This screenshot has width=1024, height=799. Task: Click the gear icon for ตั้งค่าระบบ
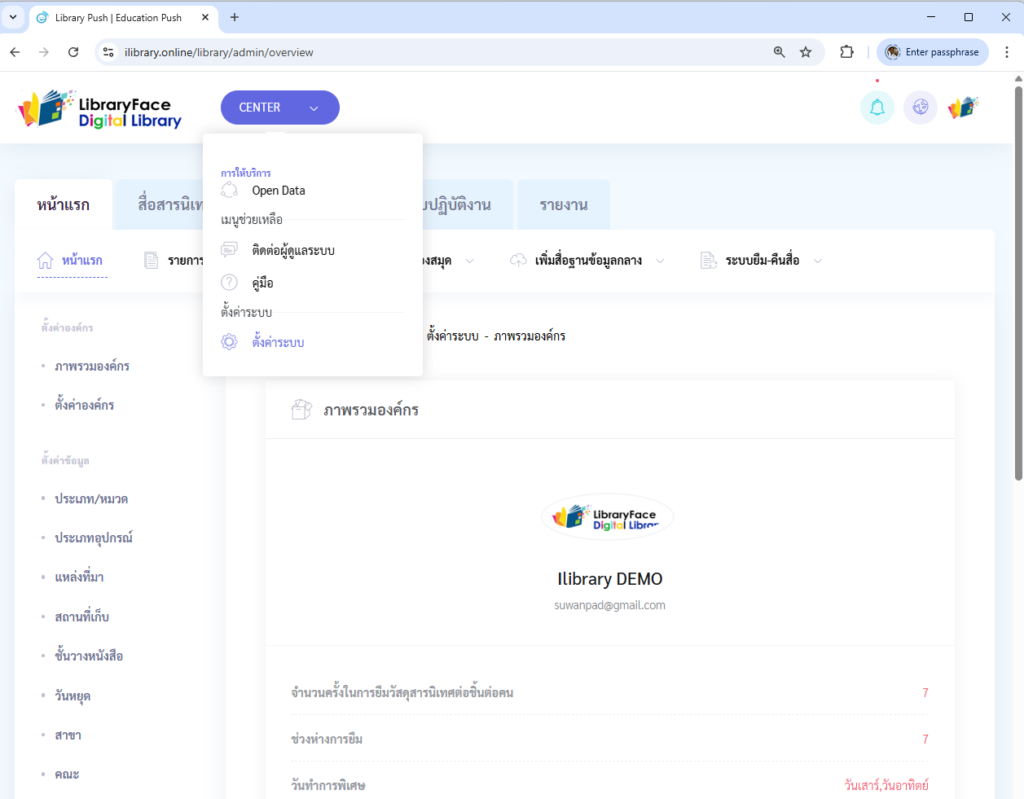pyautogui.click(x=229, y=342)
